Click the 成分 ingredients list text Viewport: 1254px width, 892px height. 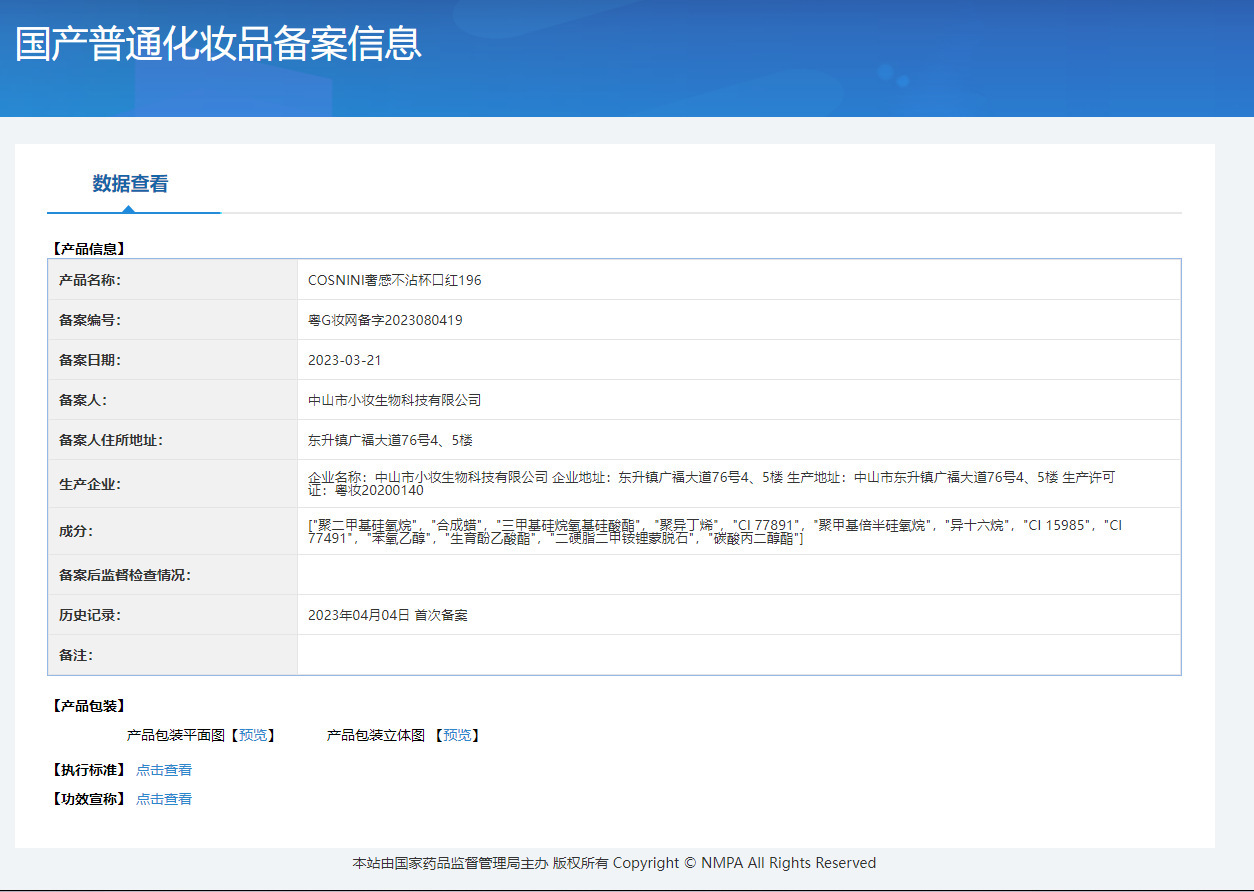[714, 532]
